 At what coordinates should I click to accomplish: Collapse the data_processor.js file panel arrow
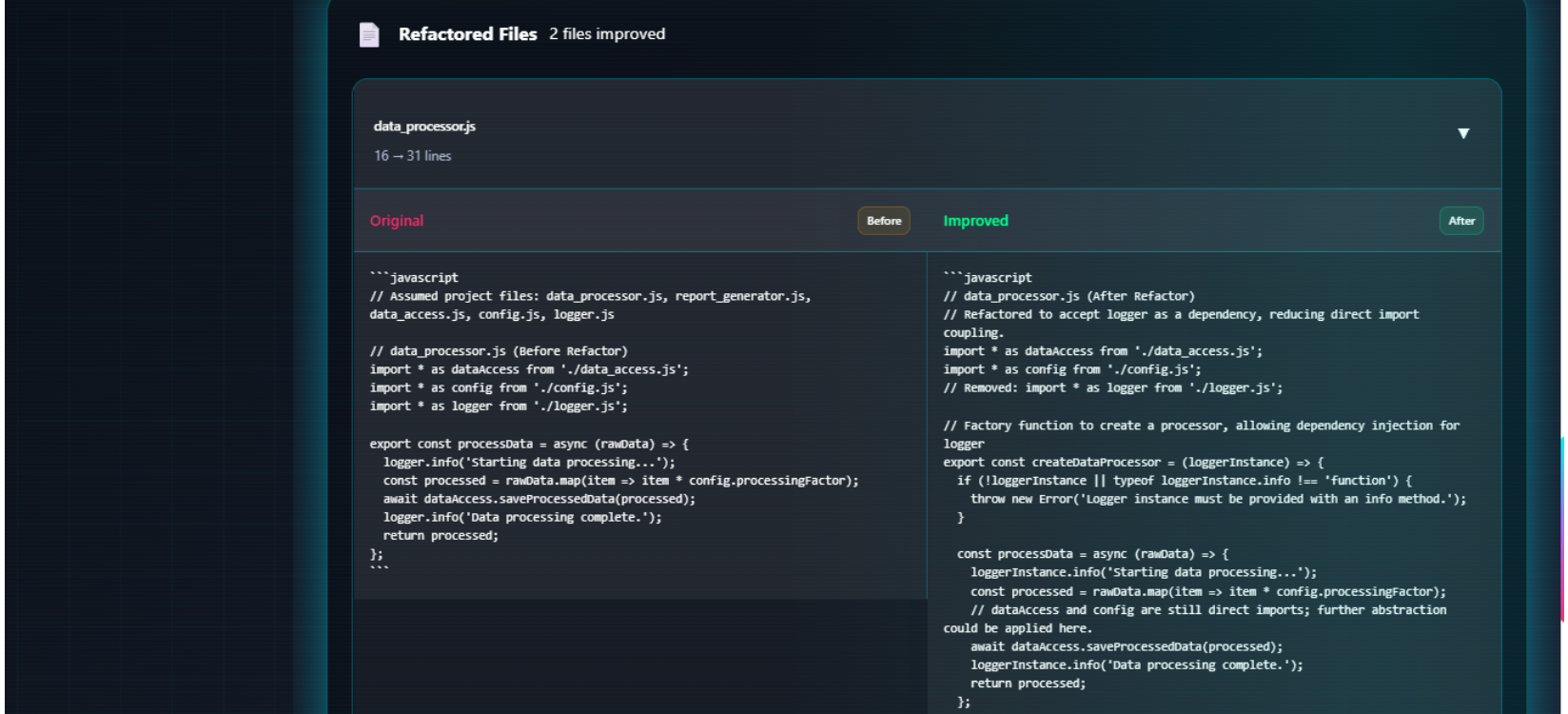tap(1463, 134)
